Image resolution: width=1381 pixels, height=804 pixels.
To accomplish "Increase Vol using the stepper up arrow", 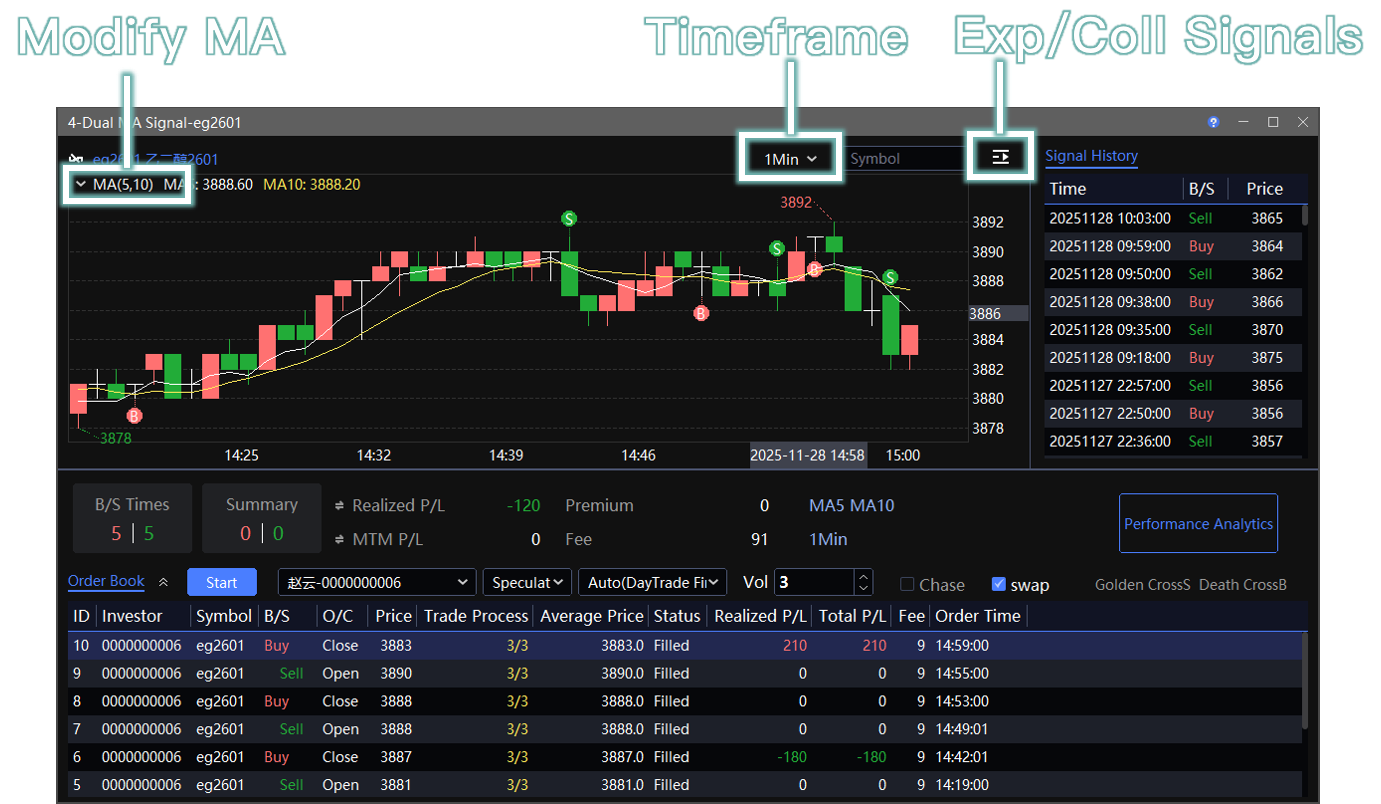I will pos(864,576).
